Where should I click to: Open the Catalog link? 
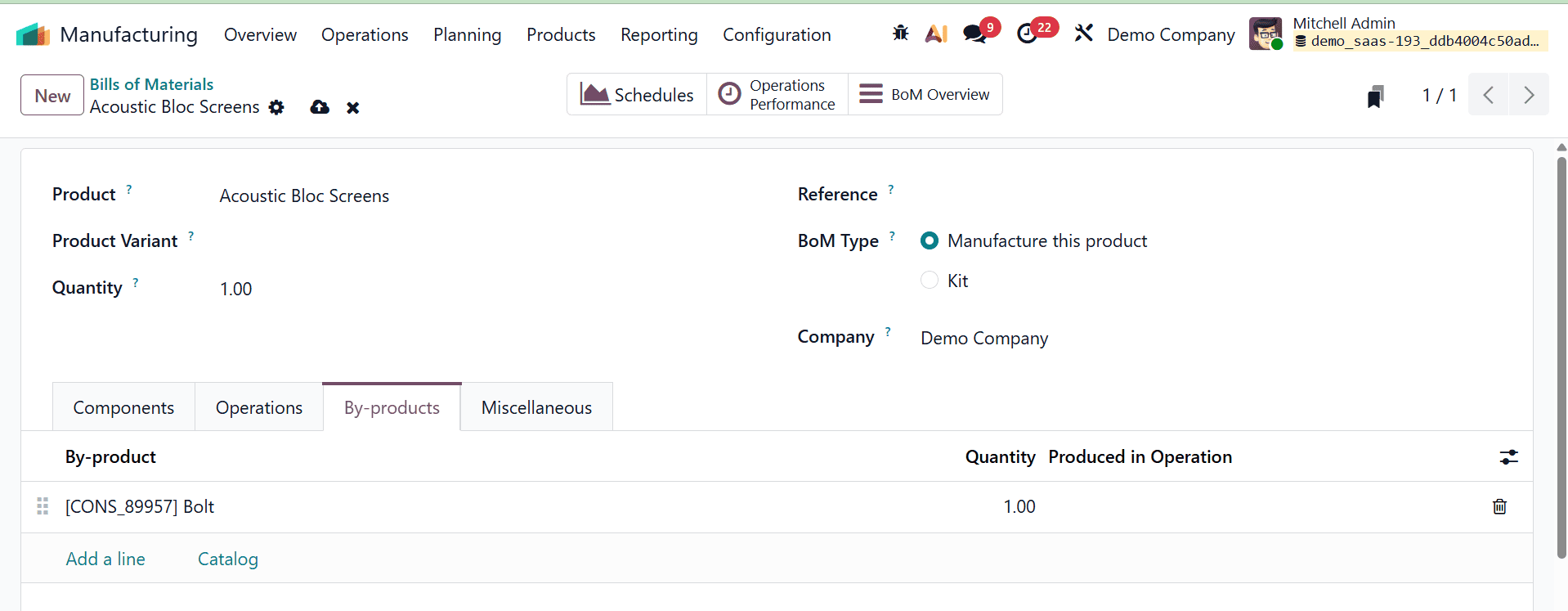pos(228,559)
